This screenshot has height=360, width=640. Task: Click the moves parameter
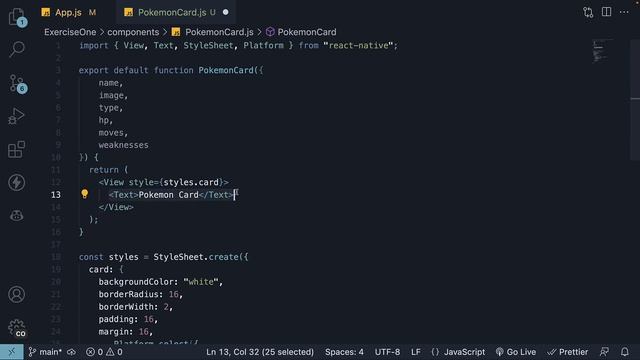pos(111,133)
